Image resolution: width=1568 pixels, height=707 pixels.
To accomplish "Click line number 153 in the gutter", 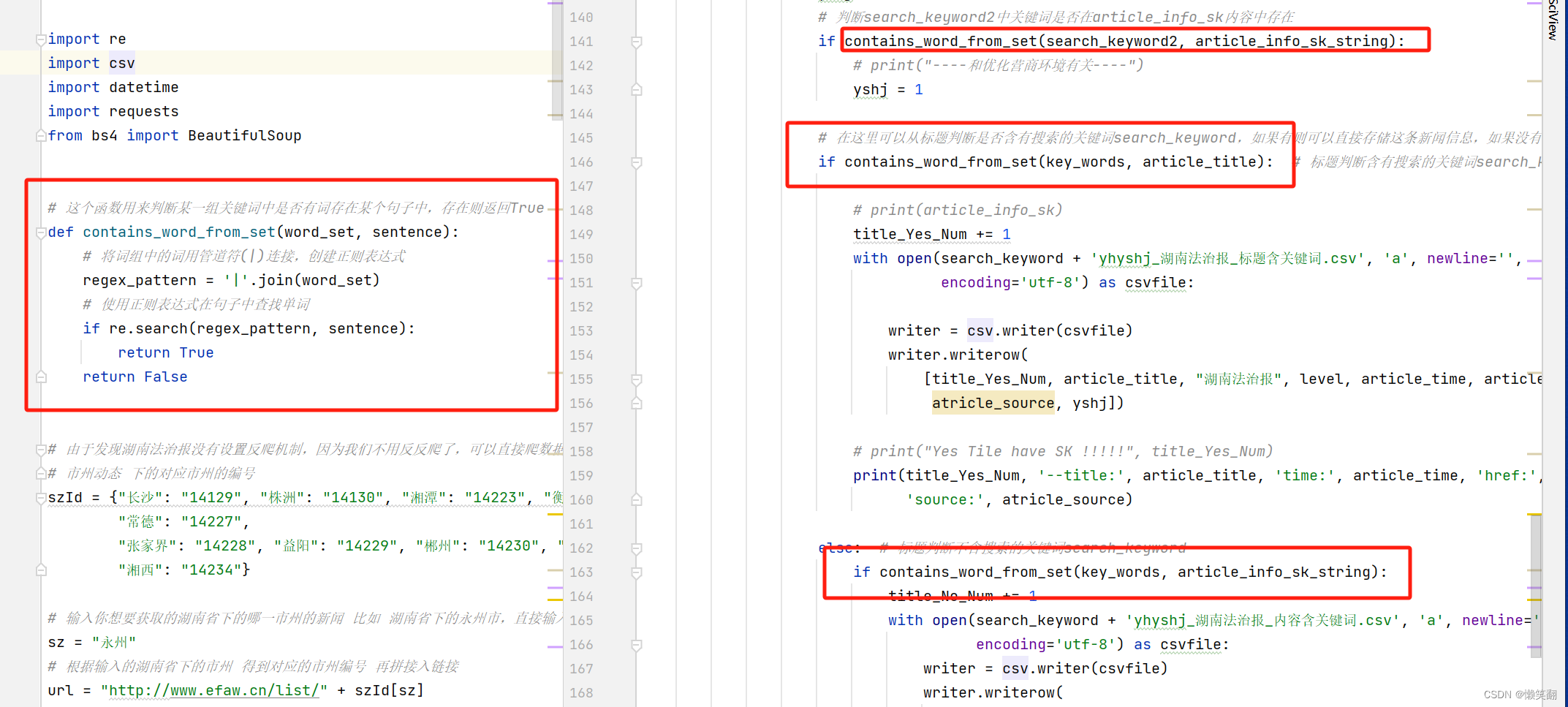I will click(x=581, y=331).
